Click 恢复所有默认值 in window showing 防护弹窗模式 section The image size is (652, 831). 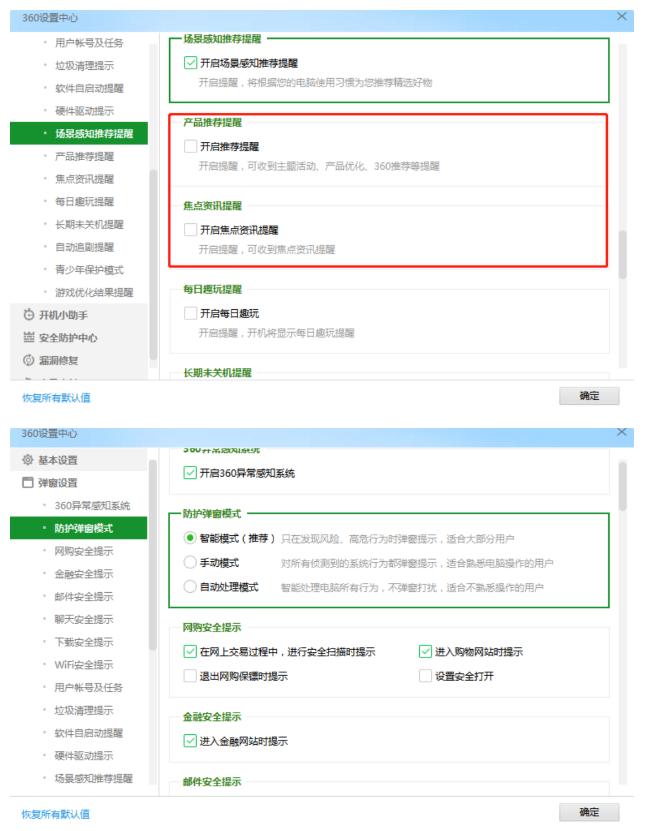[56, 814]
